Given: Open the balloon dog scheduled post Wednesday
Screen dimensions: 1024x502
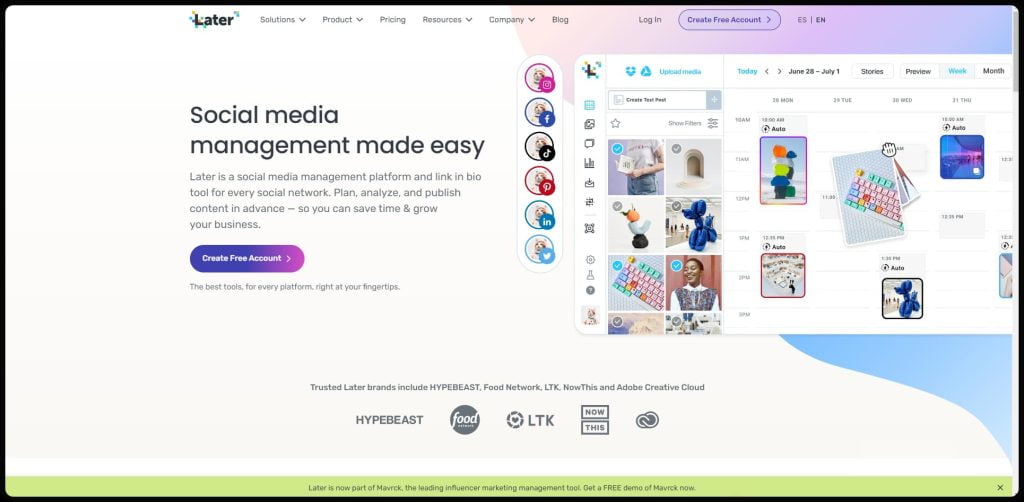Looking at the screenshot, I should pyautogui.click(x=902, y=298).
